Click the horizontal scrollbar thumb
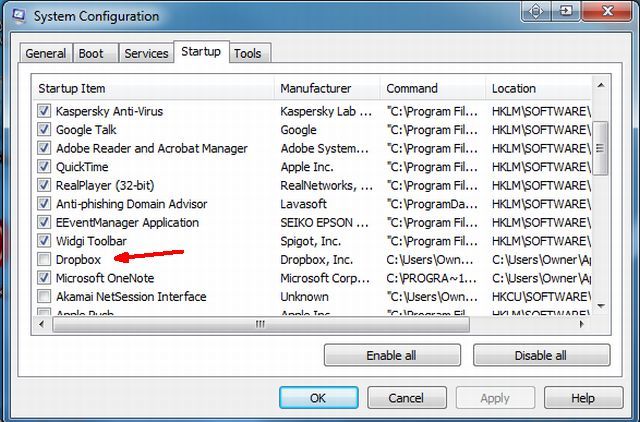640x422 pixels. [x=261, y=324]
